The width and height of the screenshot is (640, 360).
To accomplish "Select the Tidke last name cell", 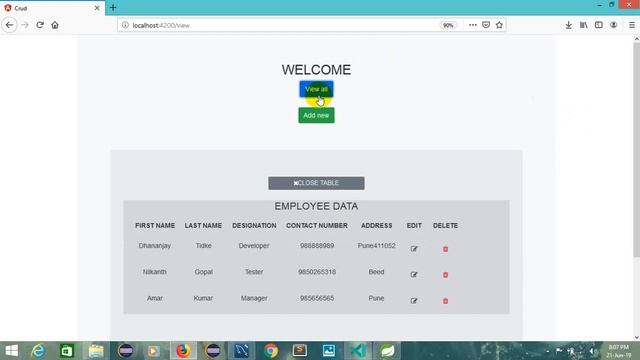I will 203,246.
